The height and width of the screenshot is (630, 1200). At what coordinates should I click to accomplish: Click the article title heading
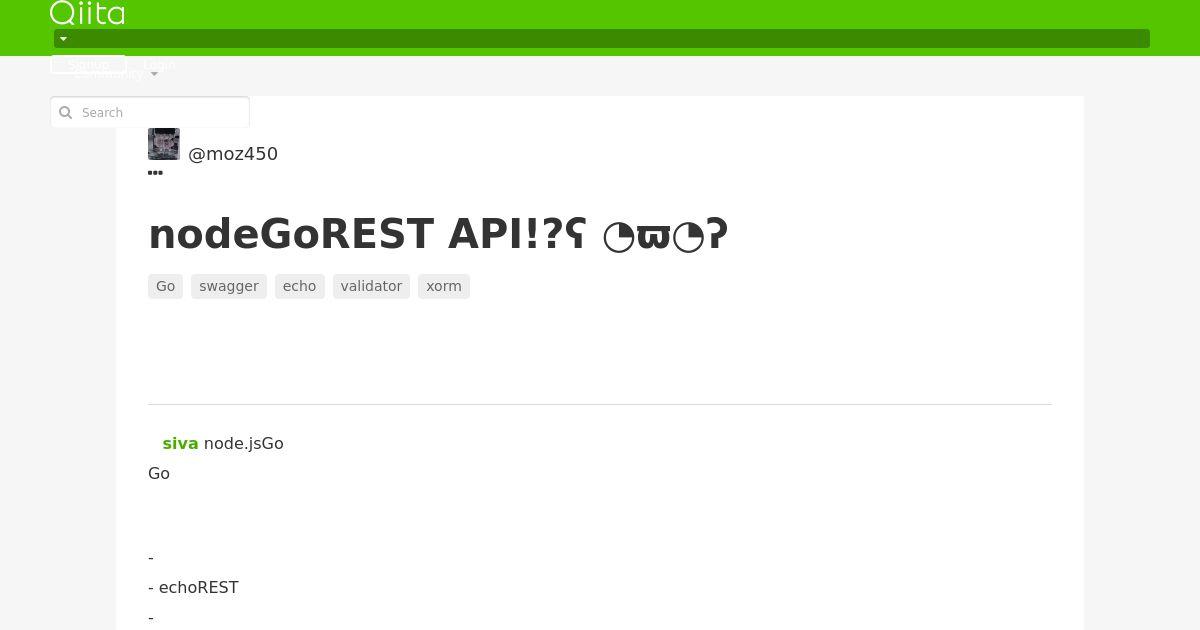click(438, 234)
